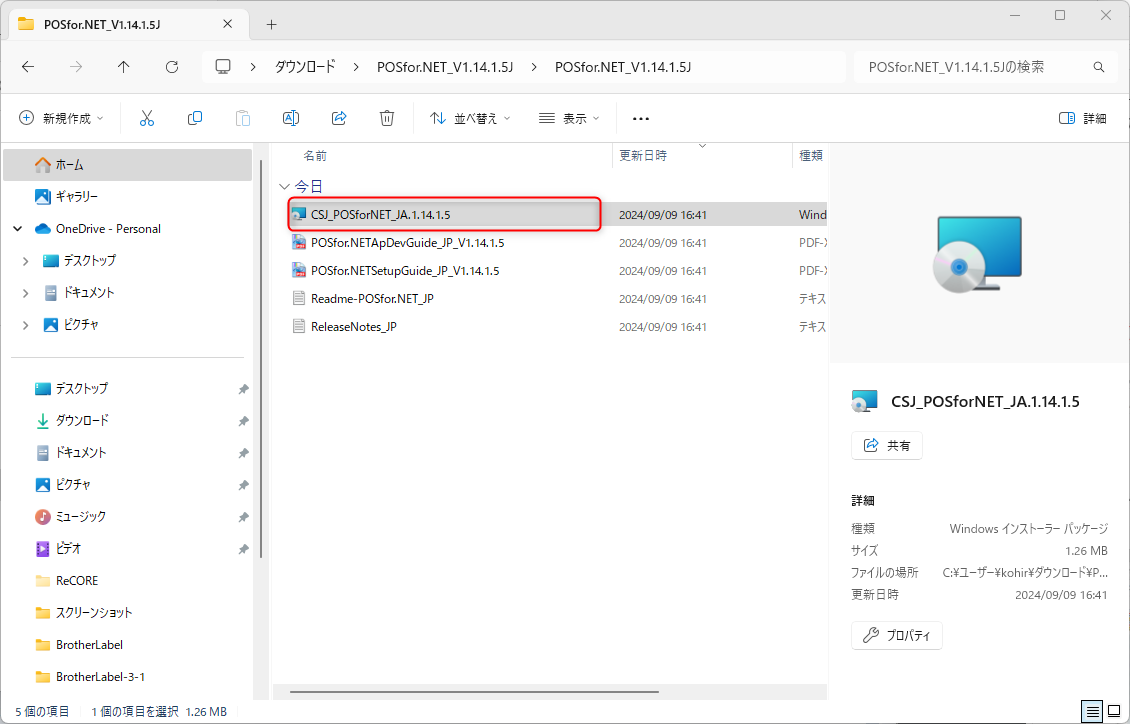Viewport: 1130px width, 724px height.
Task: Click プロパティ button in details pane
Action: [897, 635]
